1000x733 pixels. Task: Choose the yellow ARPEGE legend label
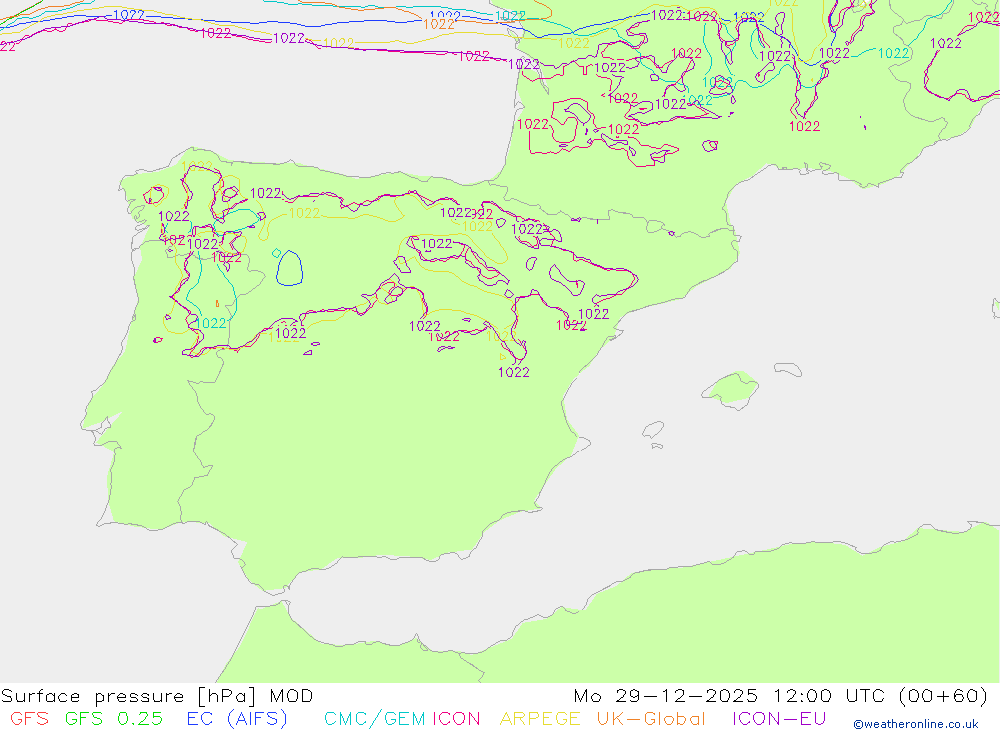540,719
